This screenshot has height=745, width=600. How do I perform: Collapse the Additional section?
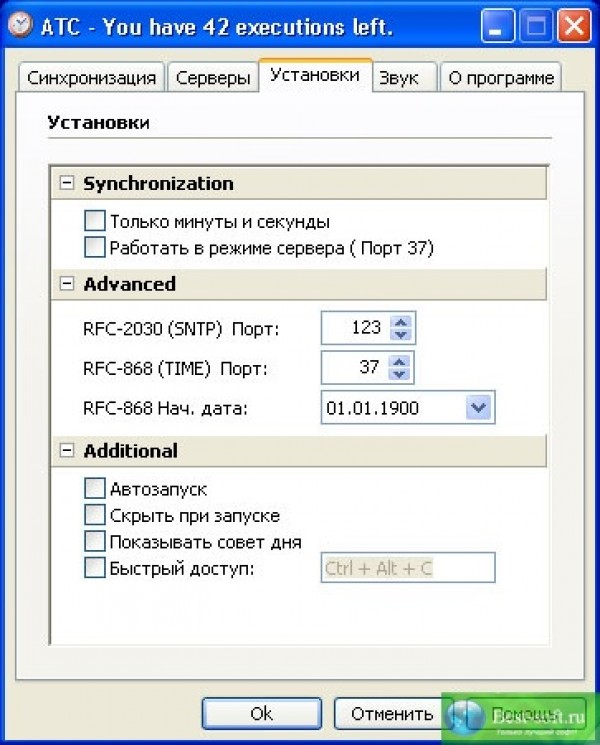pyautogui.click(x=67, y=450)
